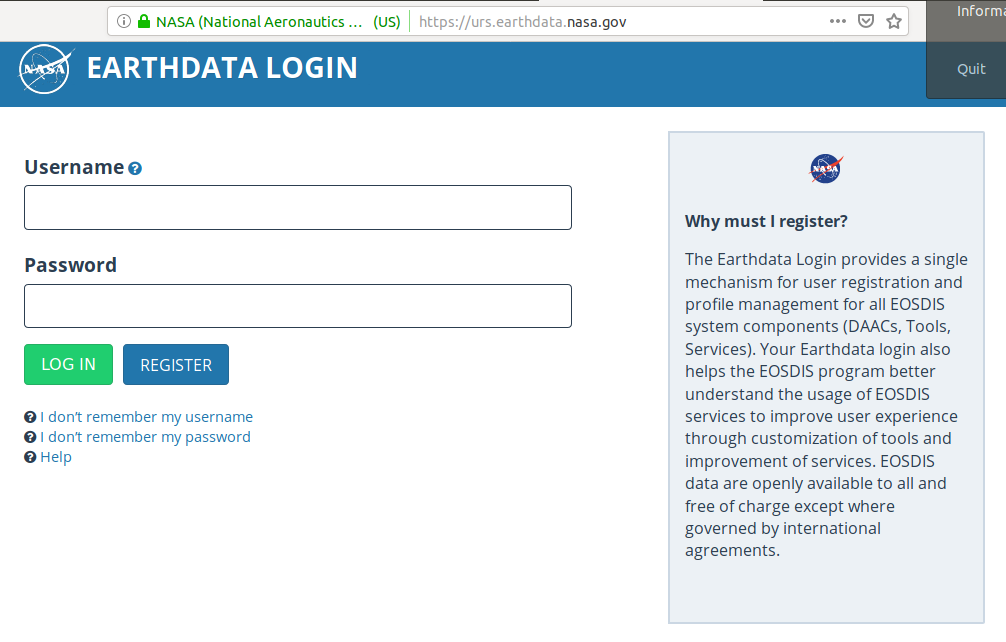Image resolution: width=1006 pixels, height=642 pixels.
Task: Click Quit in the top-right panel
Action: click(x=971, y=68)
